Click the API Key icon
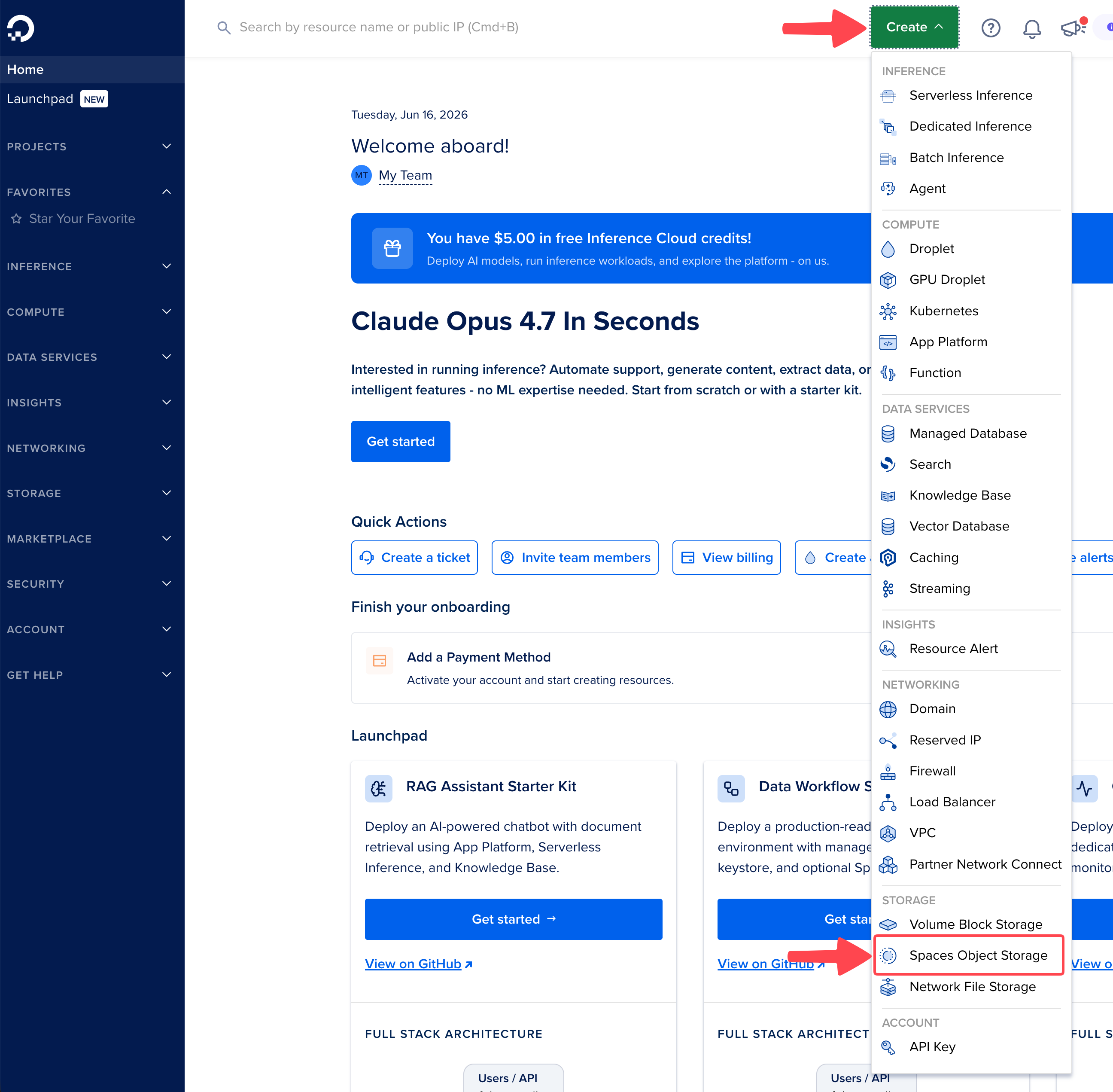 tap(888, 1047)
